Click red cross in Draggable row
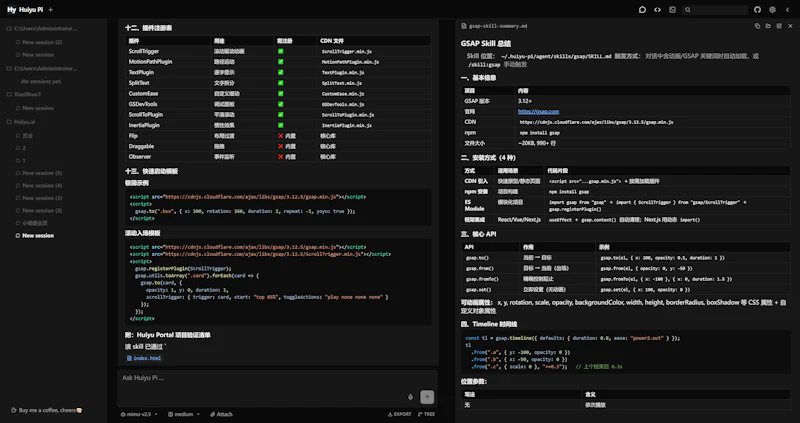The height and width of the screenshot is (423, 800). click(281, 146)
